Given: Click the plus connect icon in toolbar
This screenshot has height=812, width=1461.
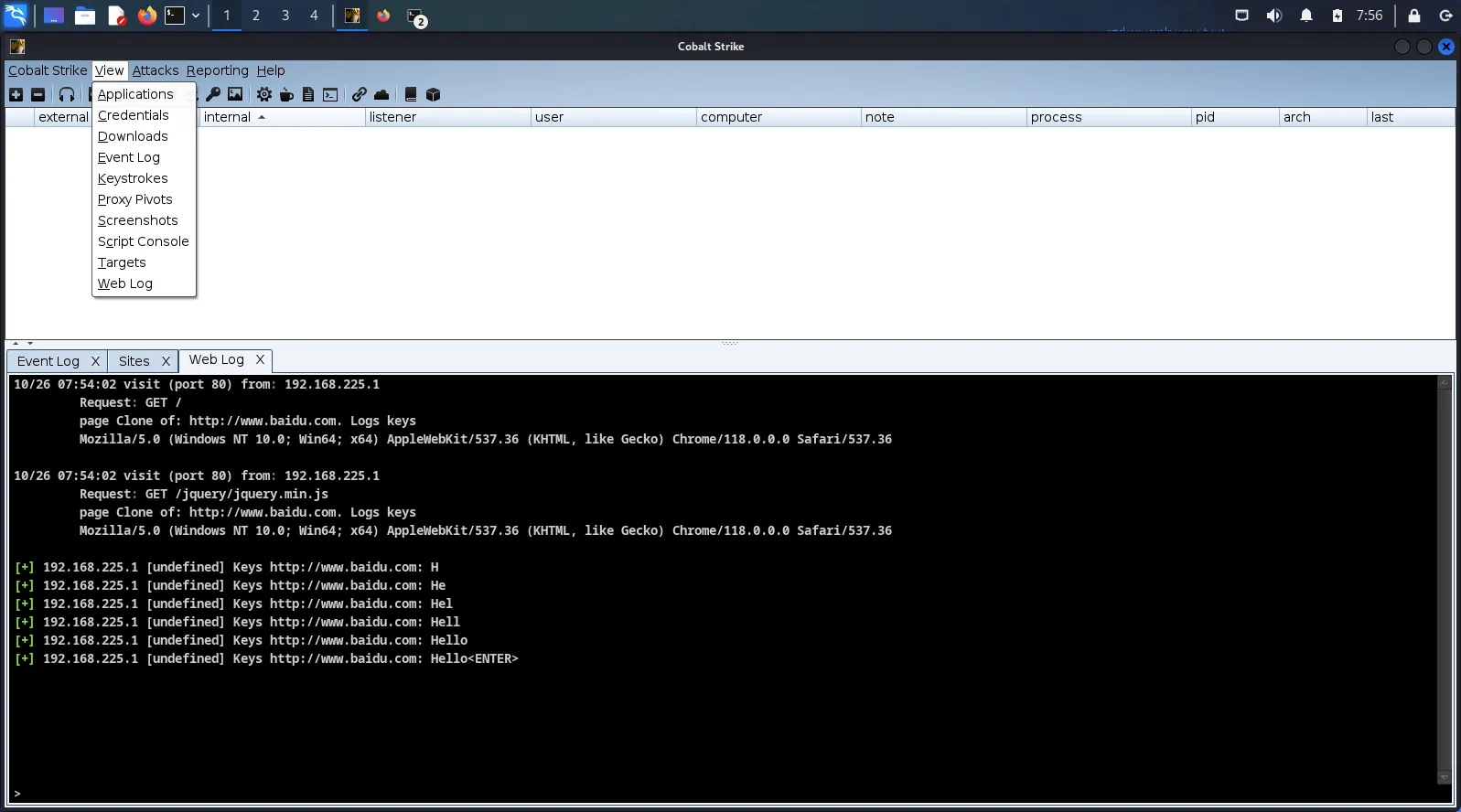Looking at the screenshot, I should coord(16,94).
